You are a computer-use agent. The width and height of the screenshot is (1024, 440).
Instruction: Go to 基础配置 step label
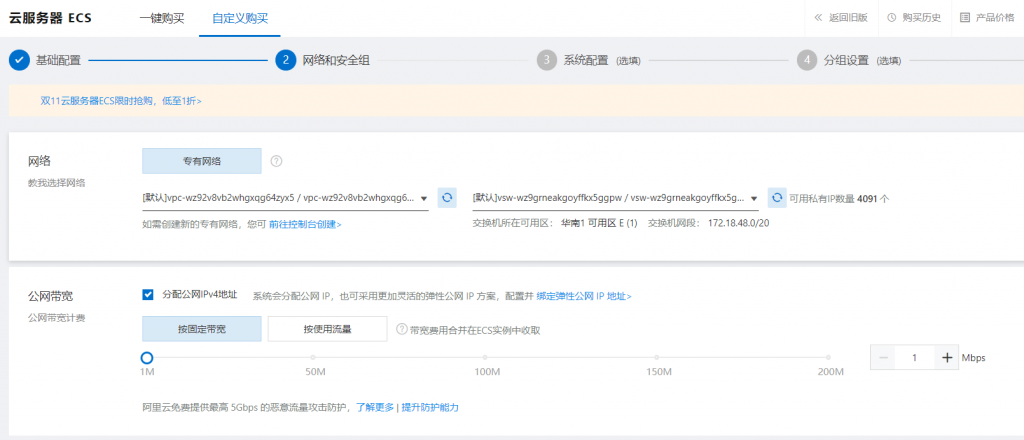pos(58,61)
